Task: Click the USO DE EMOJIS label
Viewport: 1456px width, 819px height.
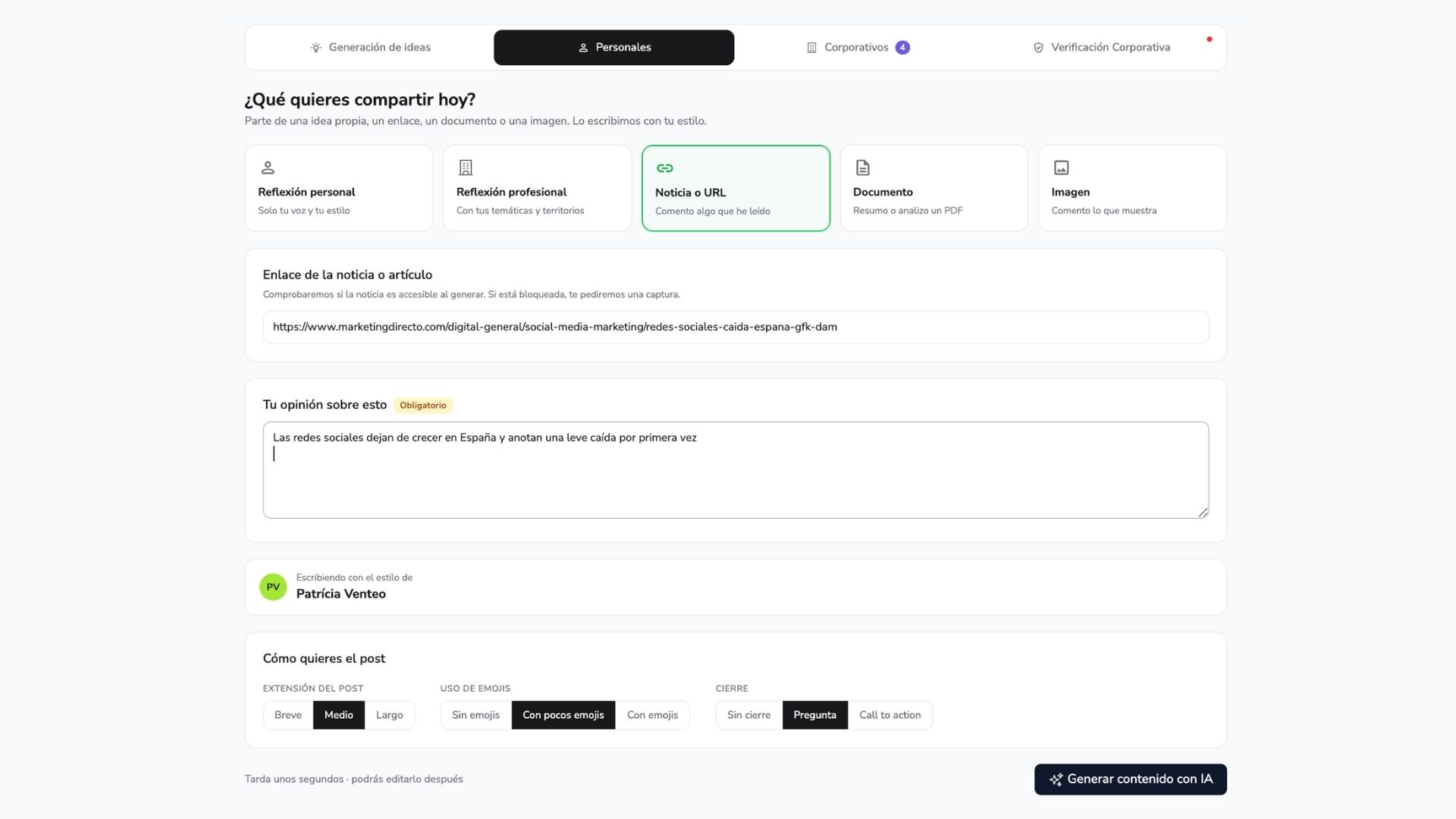Action: point(475,689)
